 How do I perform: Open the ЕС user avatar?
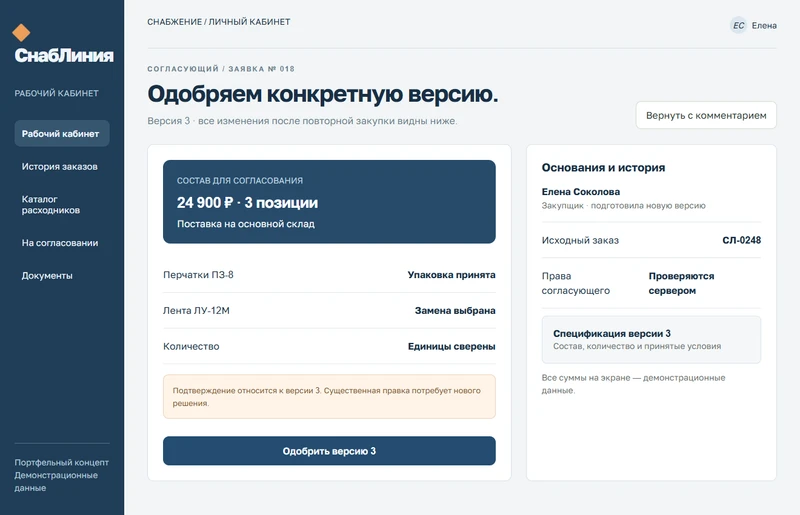738,26
